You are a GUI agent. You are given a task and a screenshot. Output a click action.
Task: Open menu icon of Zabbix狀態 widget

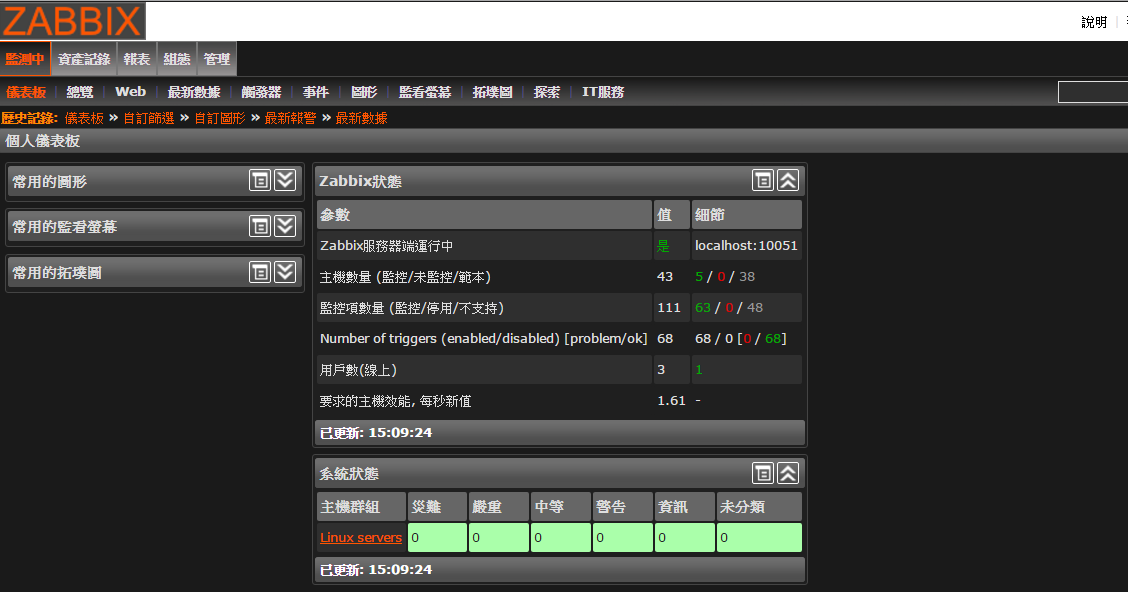[x=763, y=180]
